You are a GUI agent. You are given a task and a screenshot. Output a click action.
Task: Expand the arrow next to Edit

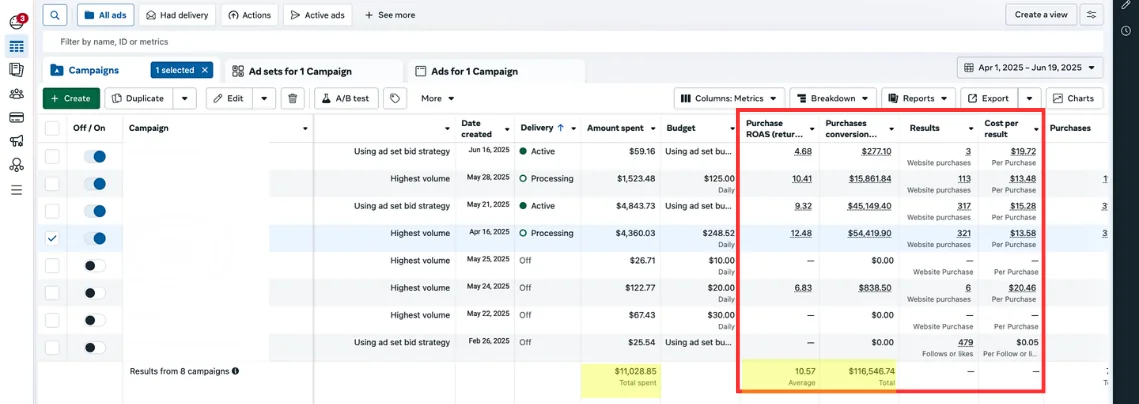click(264, 98)
